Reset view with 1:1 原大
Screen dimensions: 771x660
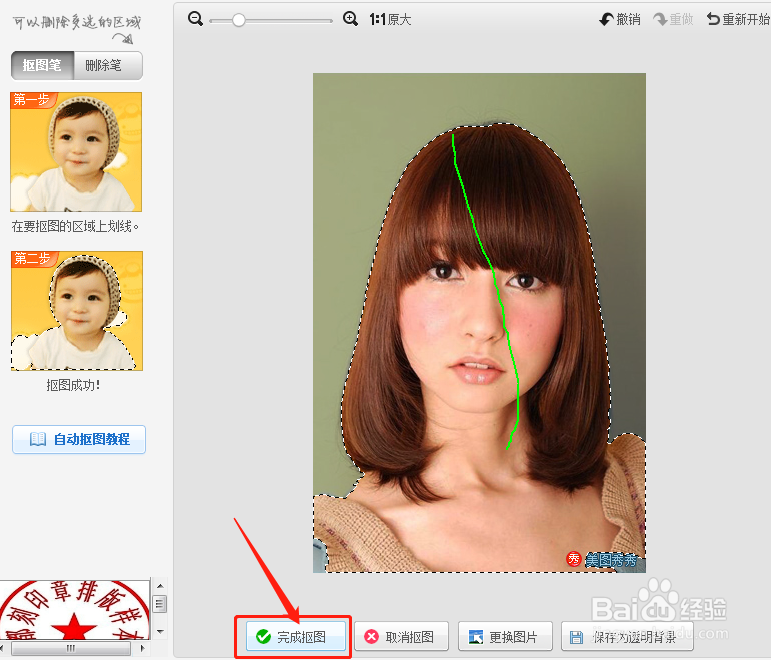tap(390, 19)
